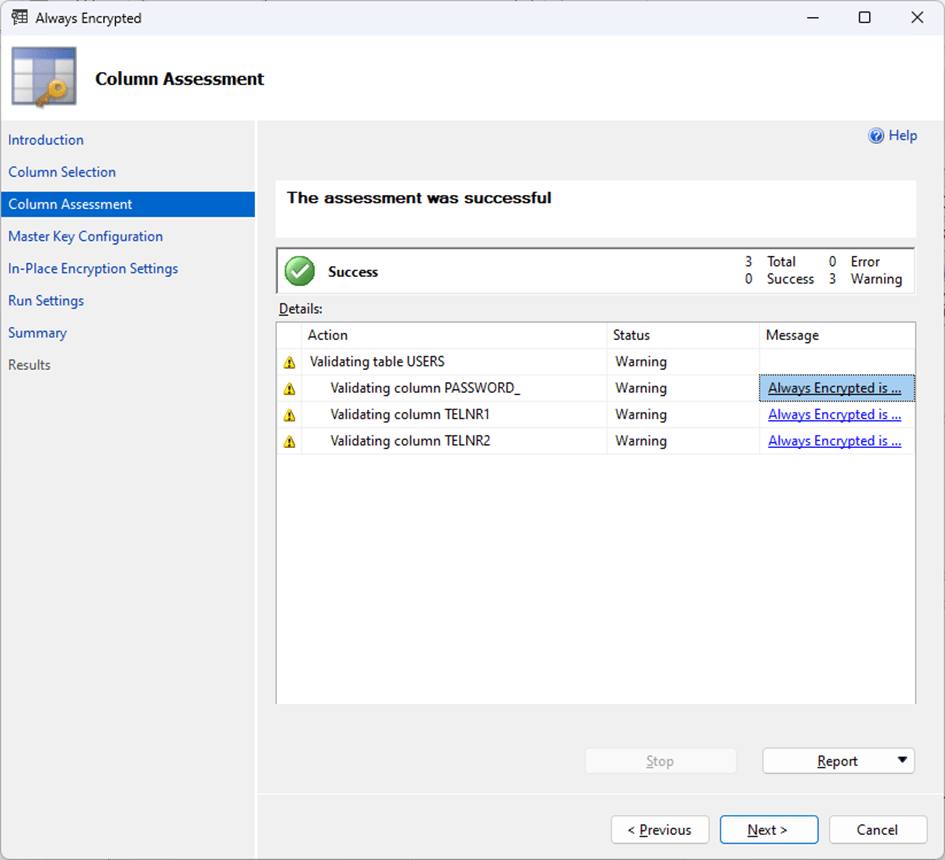Click warning icon beside Validating table USERS

pos(290,362)
